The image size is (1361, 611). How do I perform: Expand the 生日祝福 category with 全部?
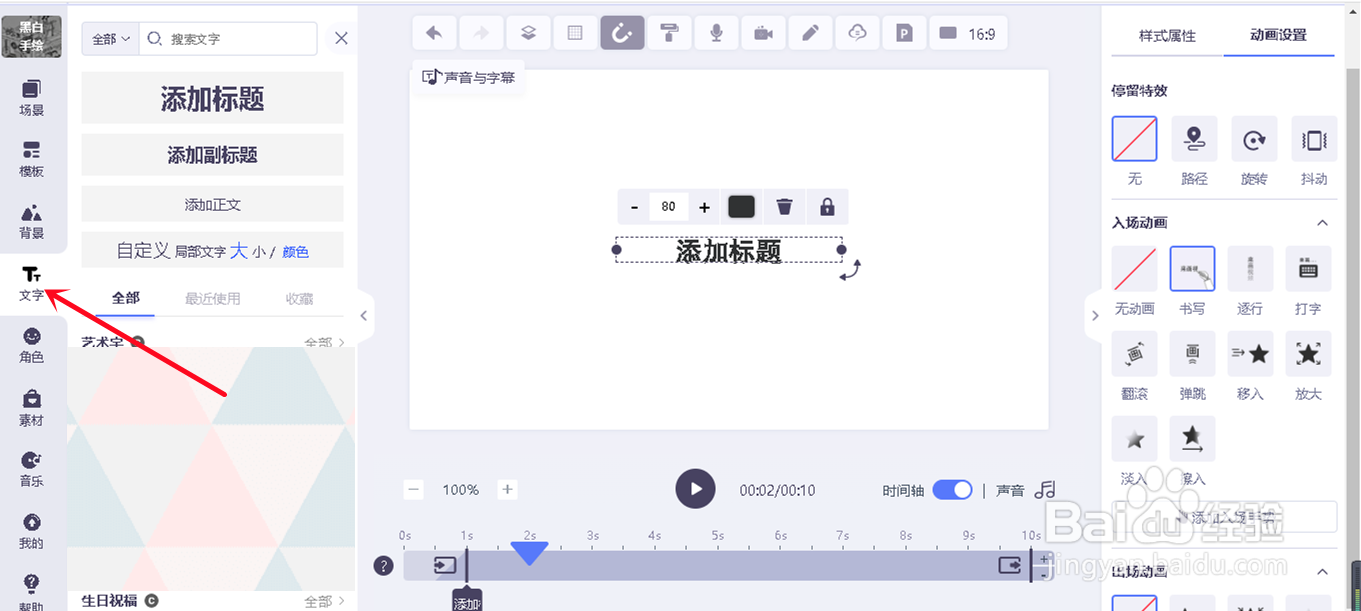[x=322, y=601]
